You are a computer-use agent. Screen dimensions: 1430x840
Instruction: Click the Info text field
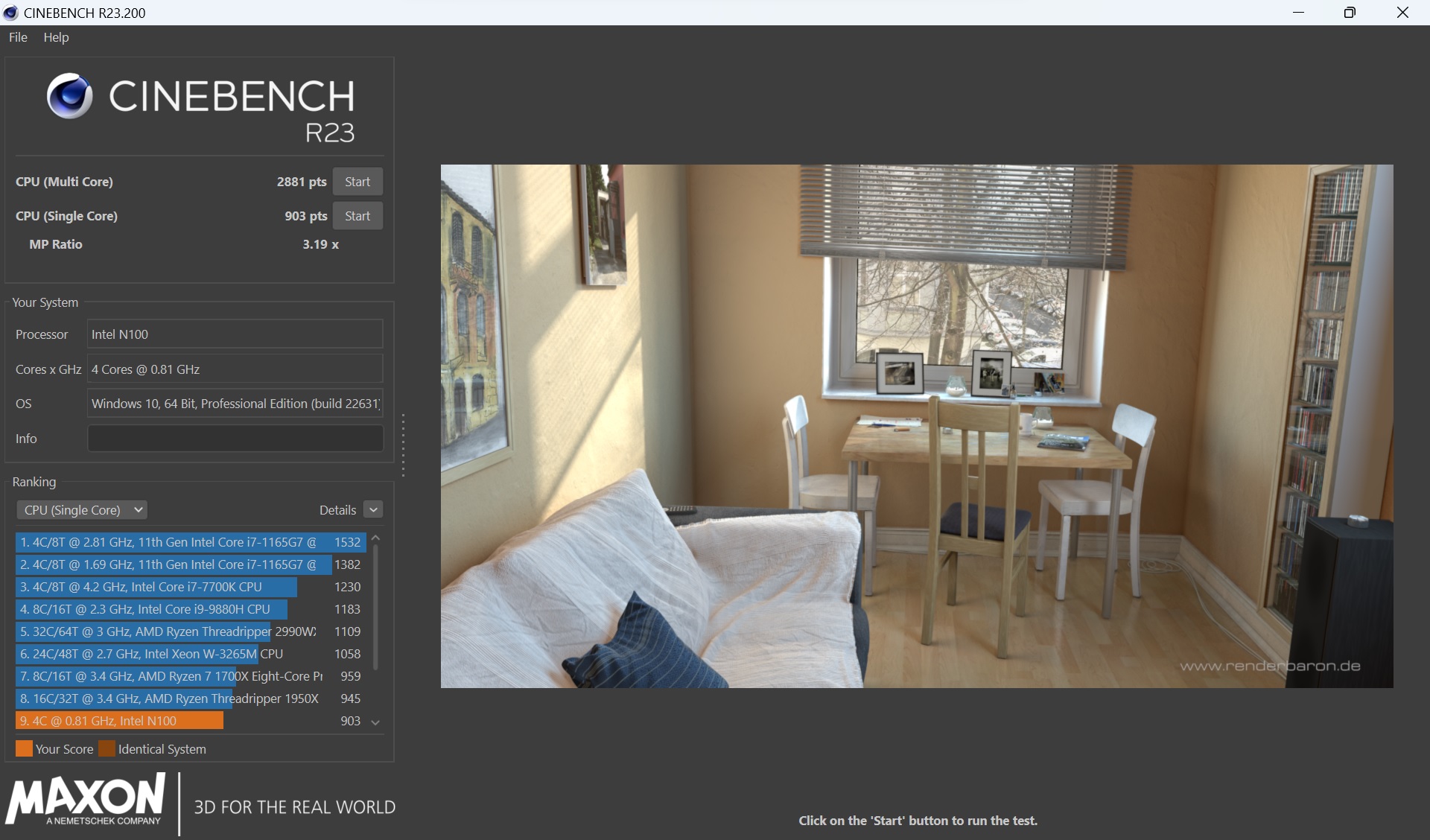(235, 439)
